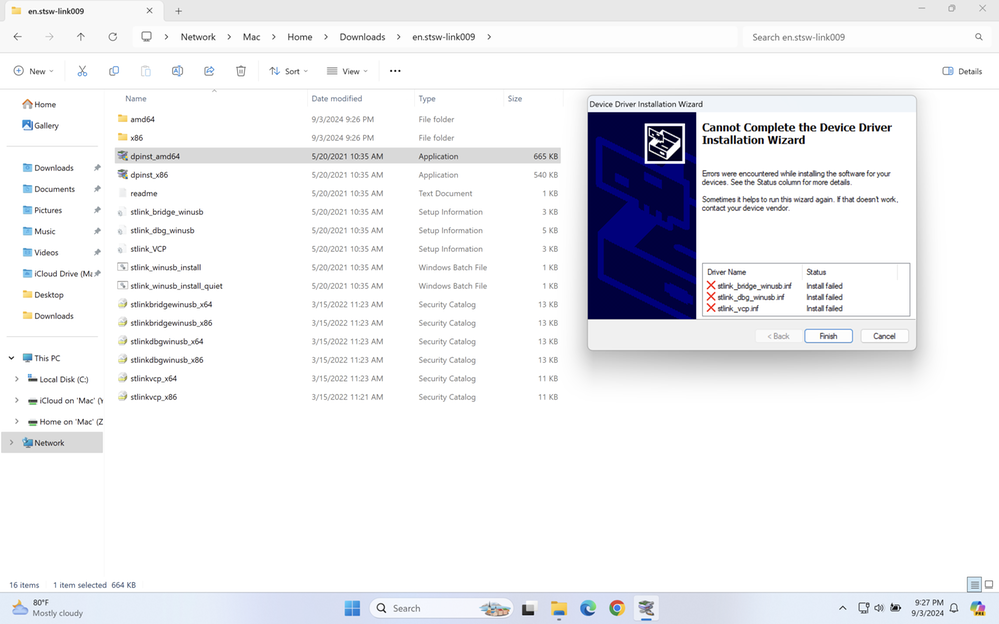Refresh the folder view

click(x=113, y=36)
